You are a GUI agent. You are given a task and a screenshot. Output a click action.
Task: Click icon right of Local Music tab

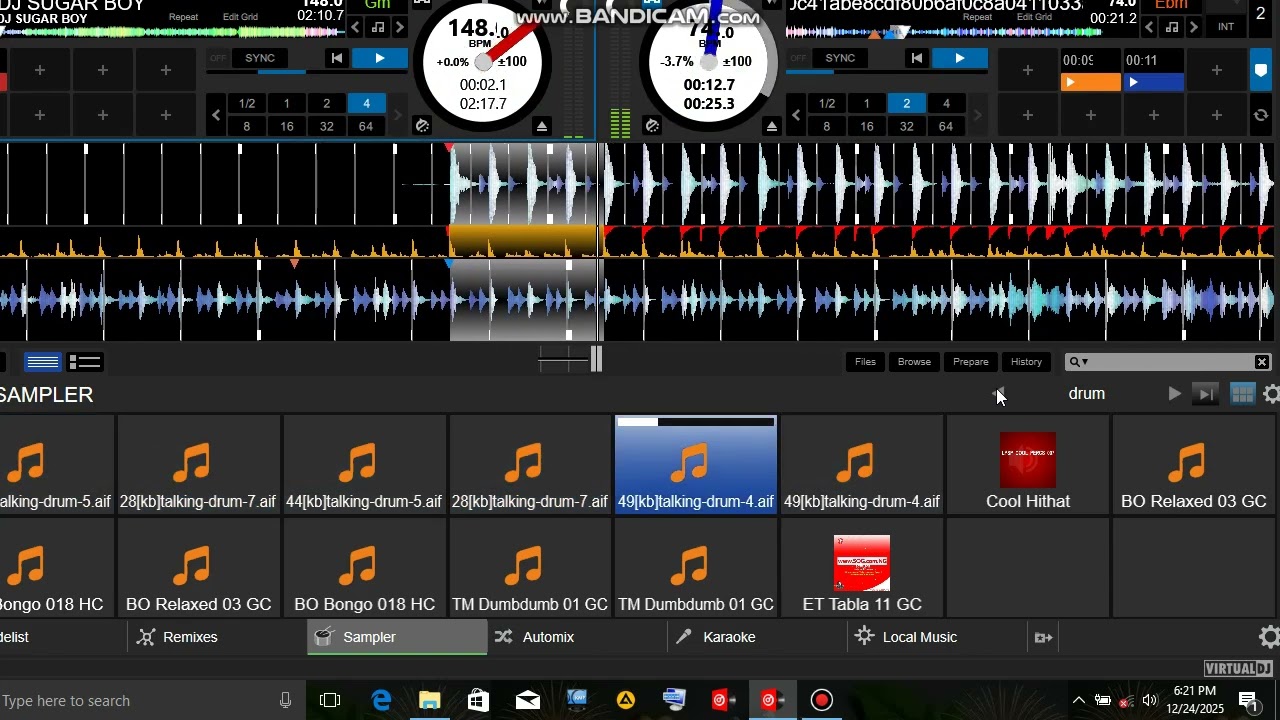1043,637
